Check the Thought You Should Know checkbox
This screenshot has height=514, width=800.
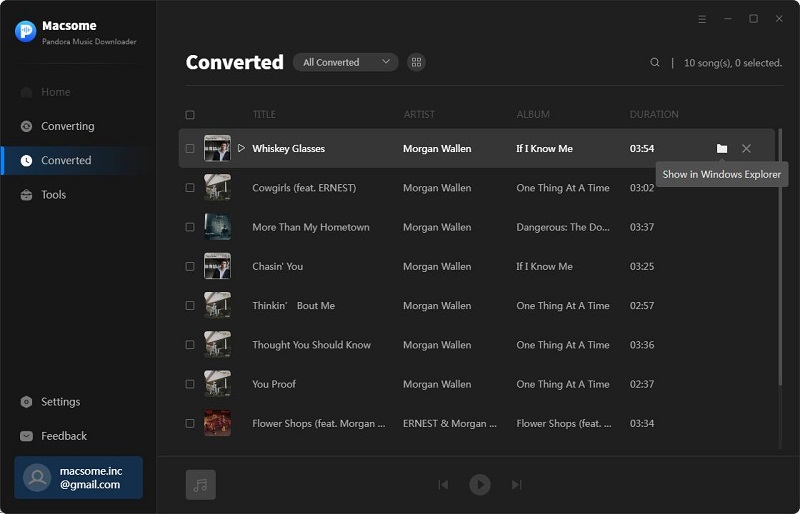pyautogui.click(x=190, y=345)
